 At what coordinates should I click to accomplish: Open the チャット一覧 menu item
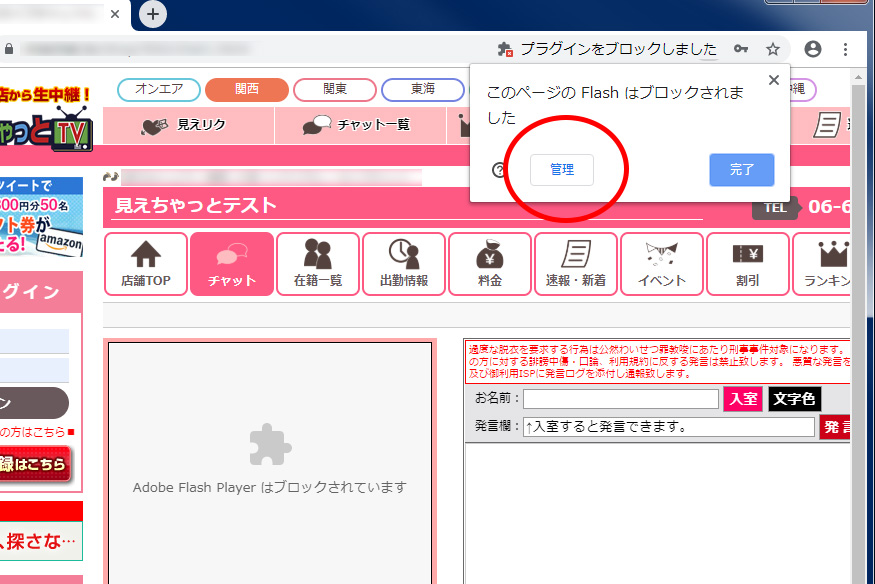coord(360,126)
